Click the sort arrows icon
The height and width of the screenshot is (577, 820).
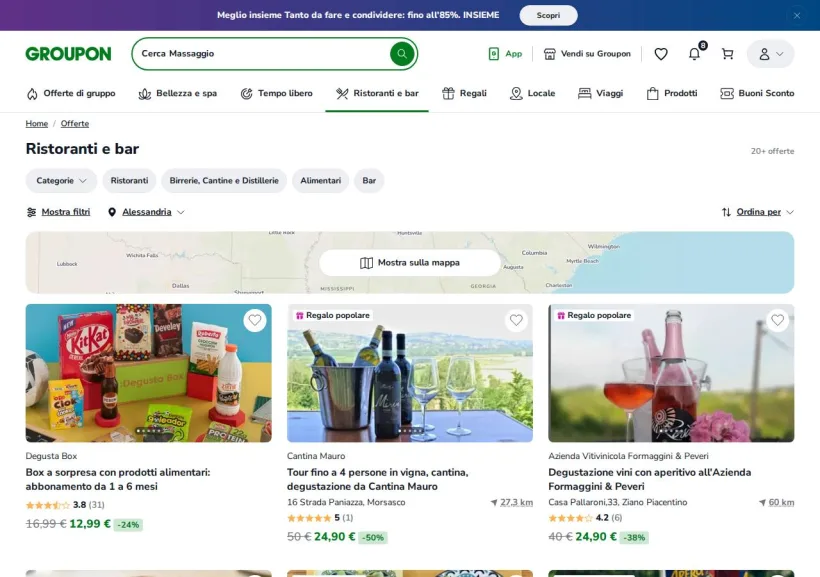726,212
